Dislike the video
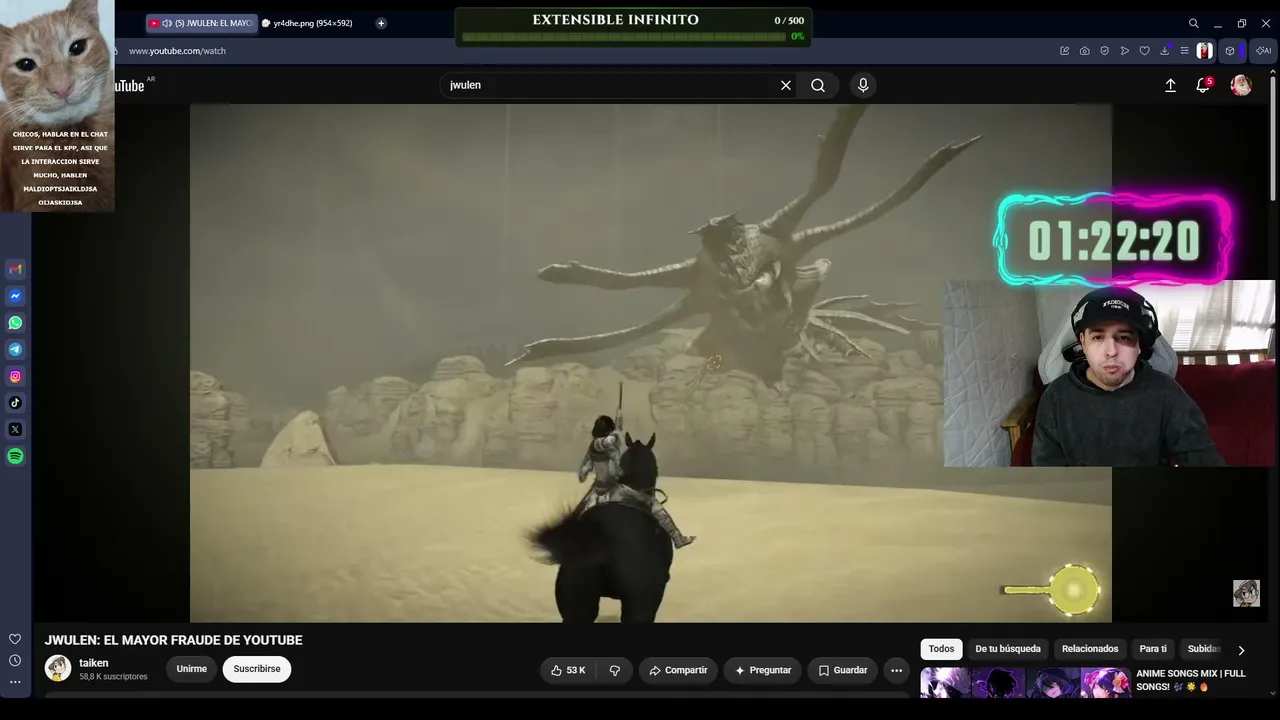The image size is (1280, 720). (x=615, y=670)
